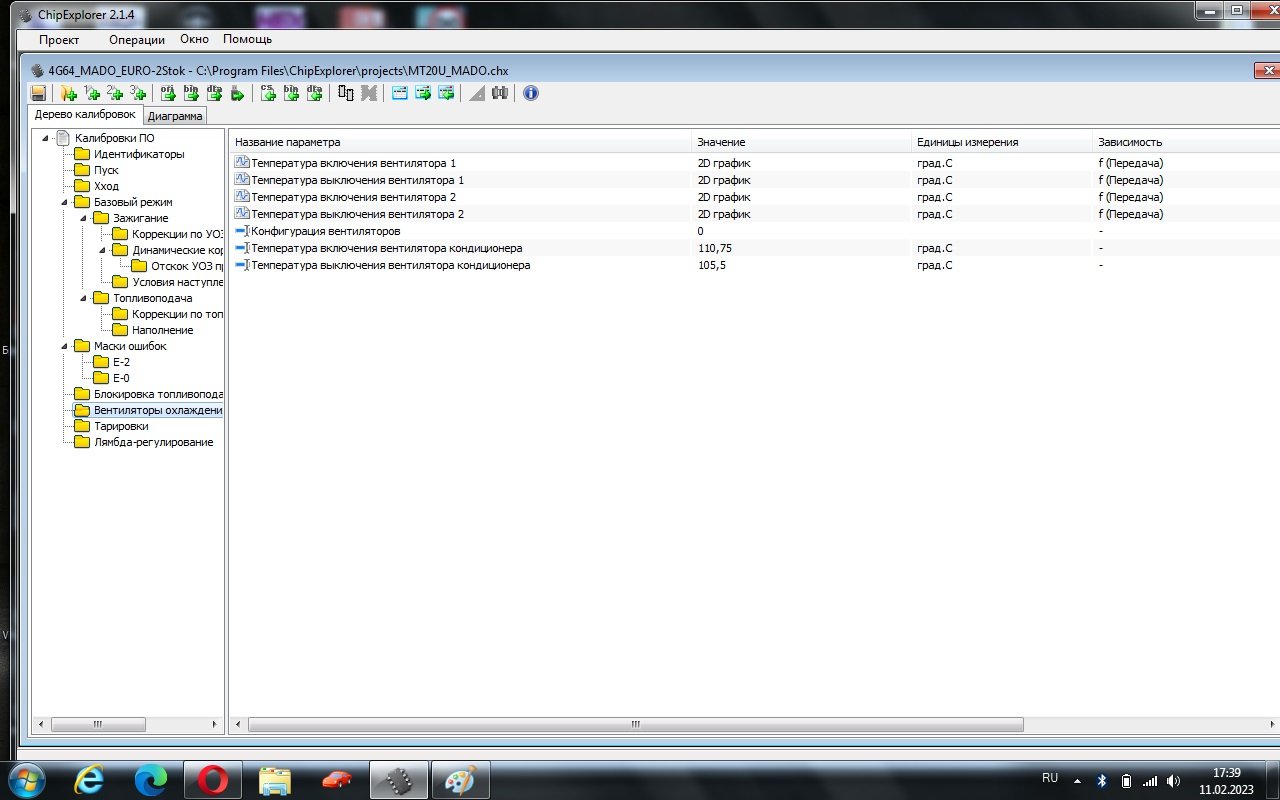Launch Opera browser from the taskbar

212,780
